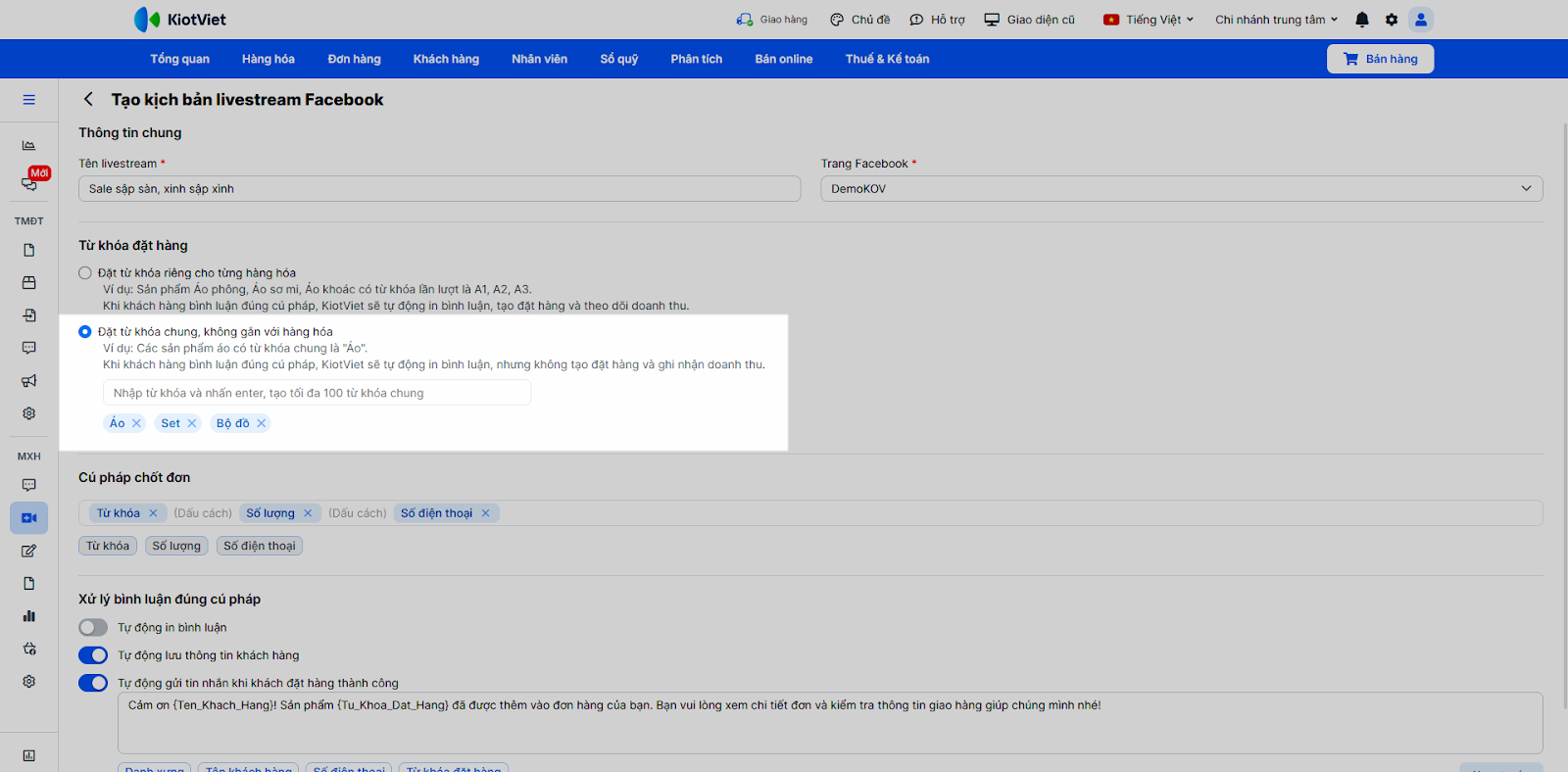Remove the Áo keyword tag
1568x772 pixels.
tap(136, 423)
